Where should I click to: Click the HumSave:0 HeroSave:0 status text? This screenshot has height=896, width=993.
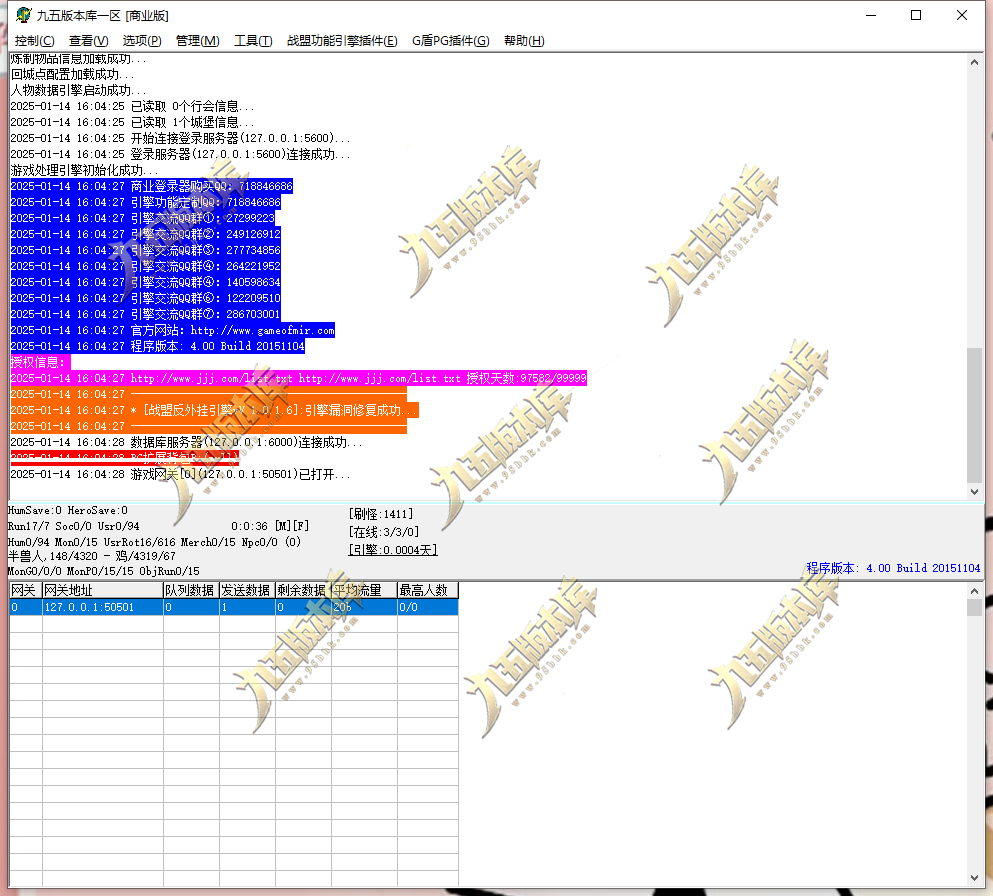68,510
